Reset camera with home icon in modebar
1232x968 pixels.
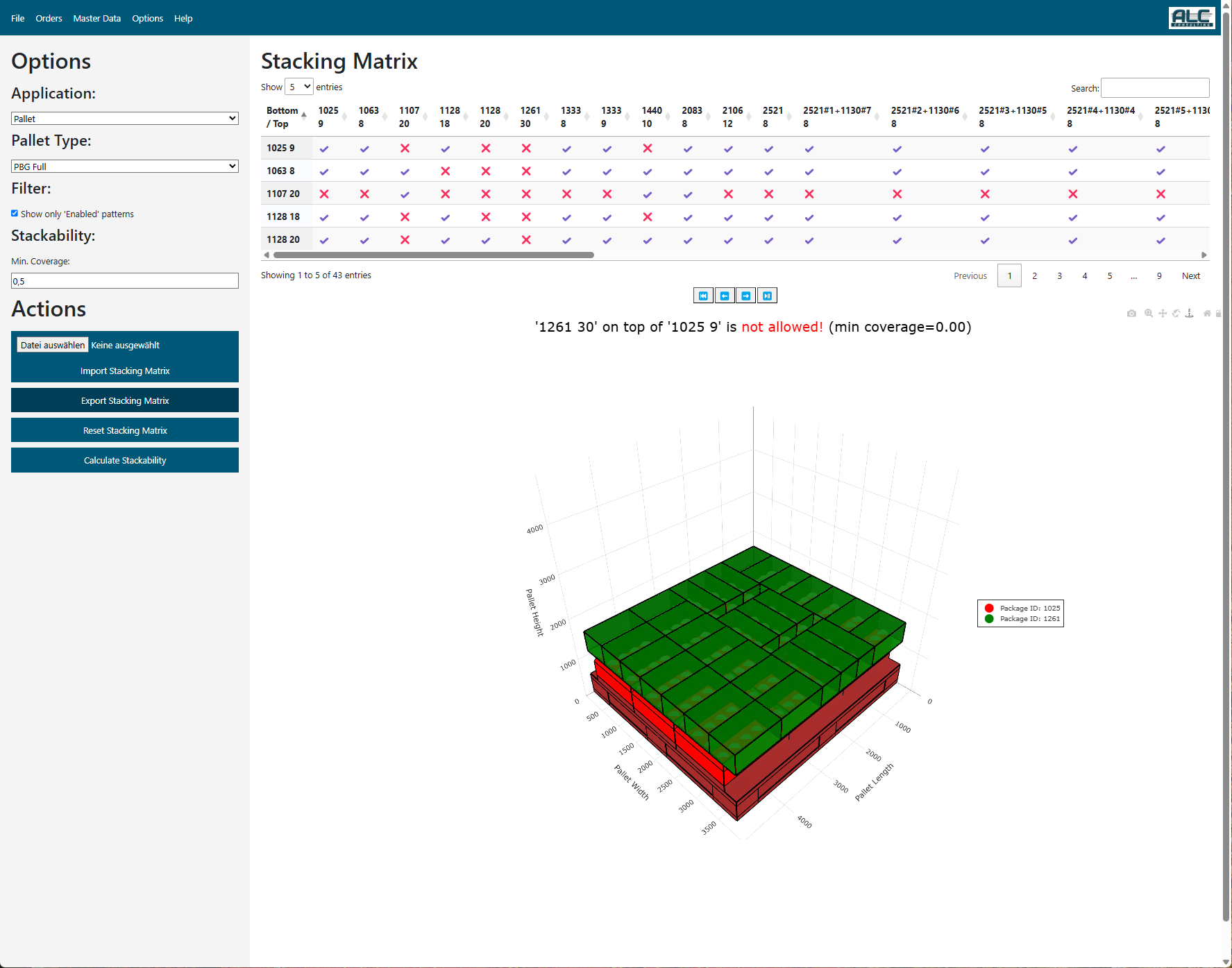point(1207,314)
